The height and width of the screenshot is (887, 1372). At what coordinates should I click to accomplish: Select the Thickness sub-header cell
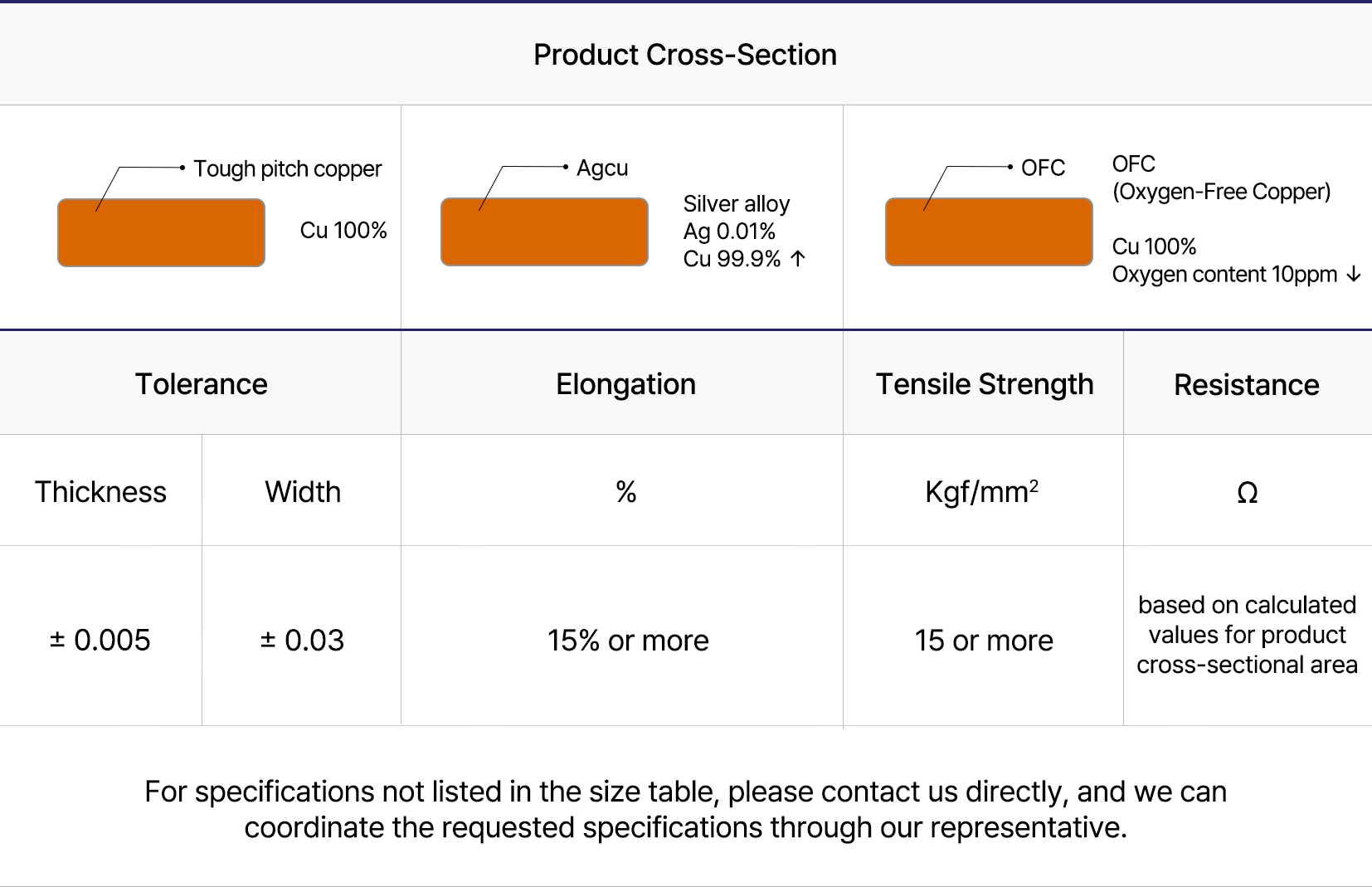(100, 492)
